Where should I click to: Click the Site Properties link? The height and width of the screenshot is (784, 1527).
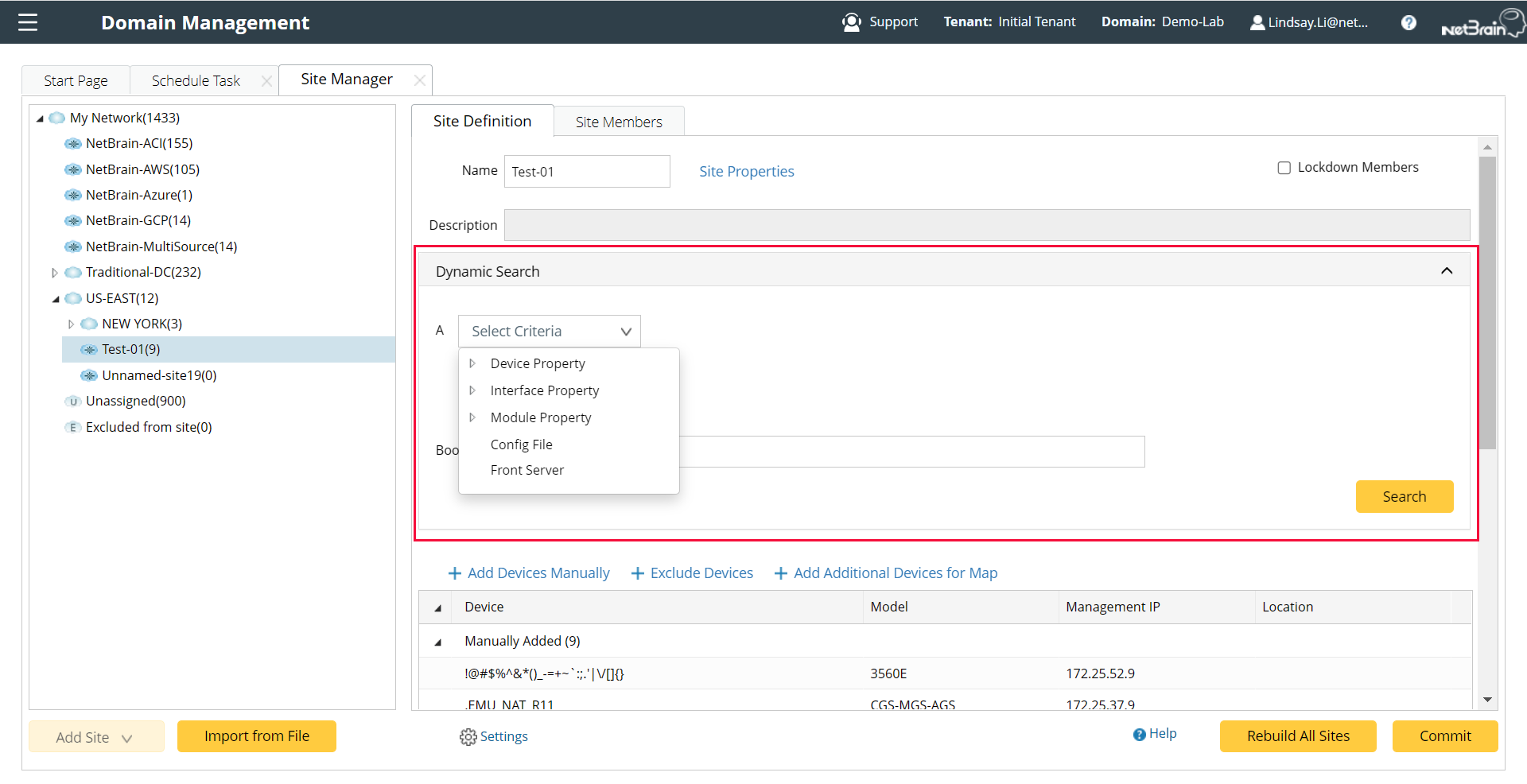(x=746, y=172)
